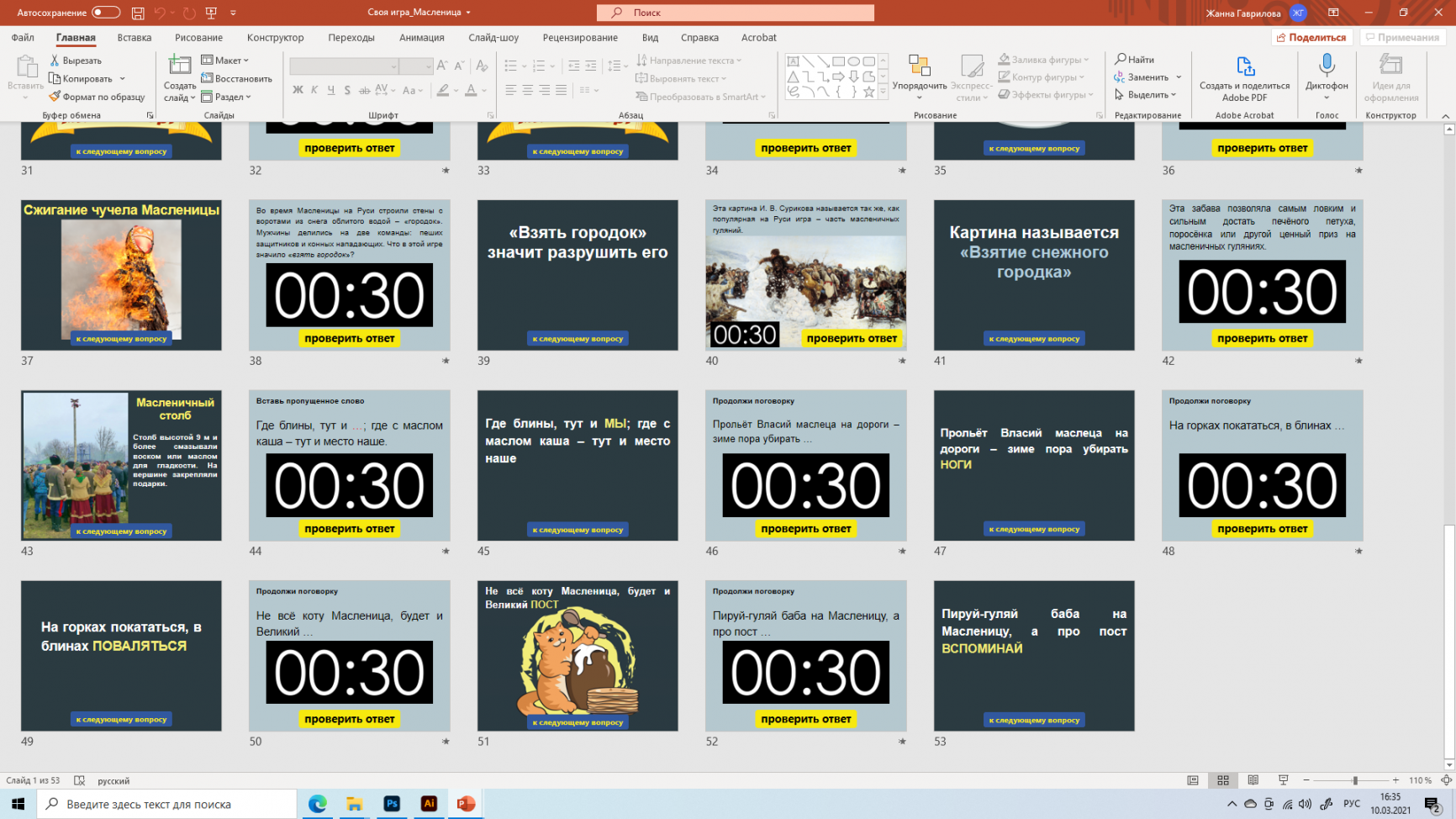This screenshot has width=1456, height=819.
Task: Expand the Макет (Layout) dropdown
Action: 225,61
